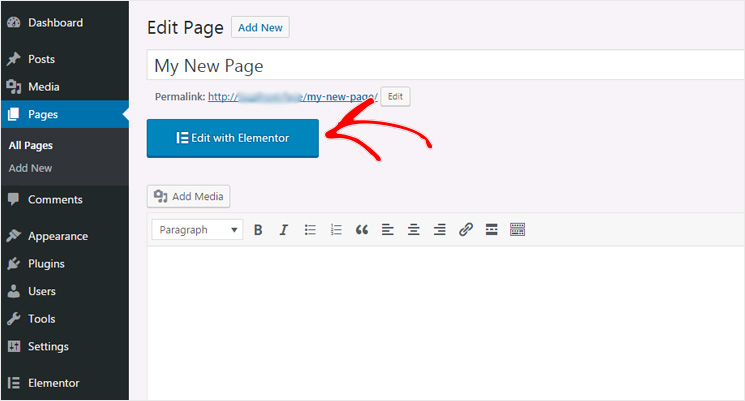Align text center
The width and height of the screenshot is (745, 401).
click(x=413, y=230)
